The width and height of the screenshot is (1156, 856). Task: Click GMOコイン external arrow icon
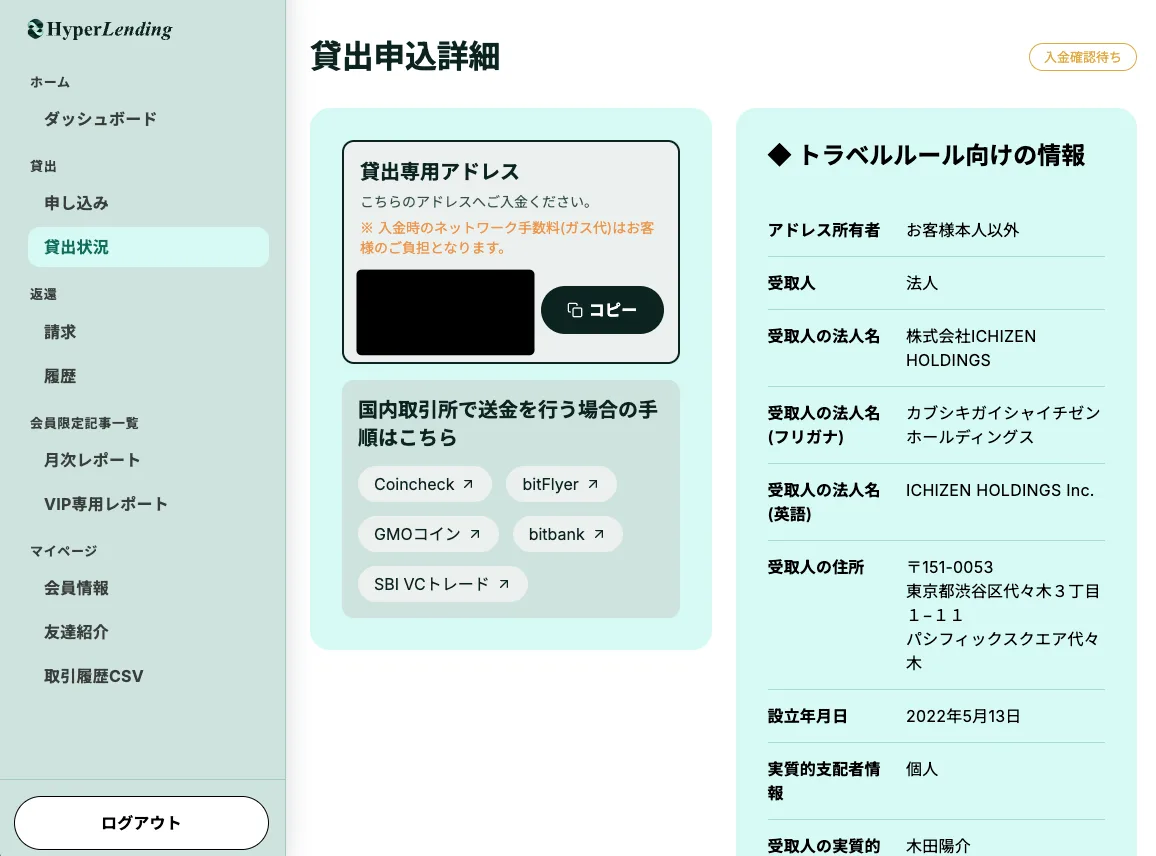coord(475,534)
